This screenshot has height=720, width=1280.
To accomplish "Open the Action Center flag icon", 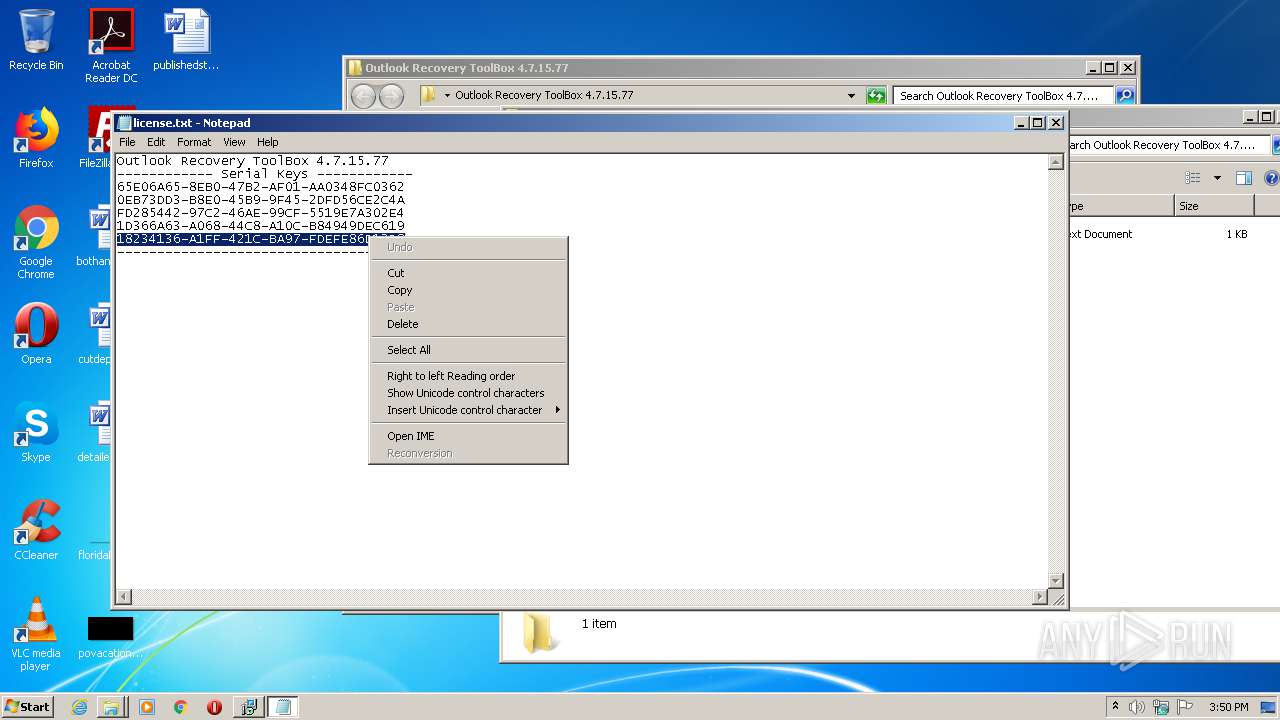I will [1185, 707].
